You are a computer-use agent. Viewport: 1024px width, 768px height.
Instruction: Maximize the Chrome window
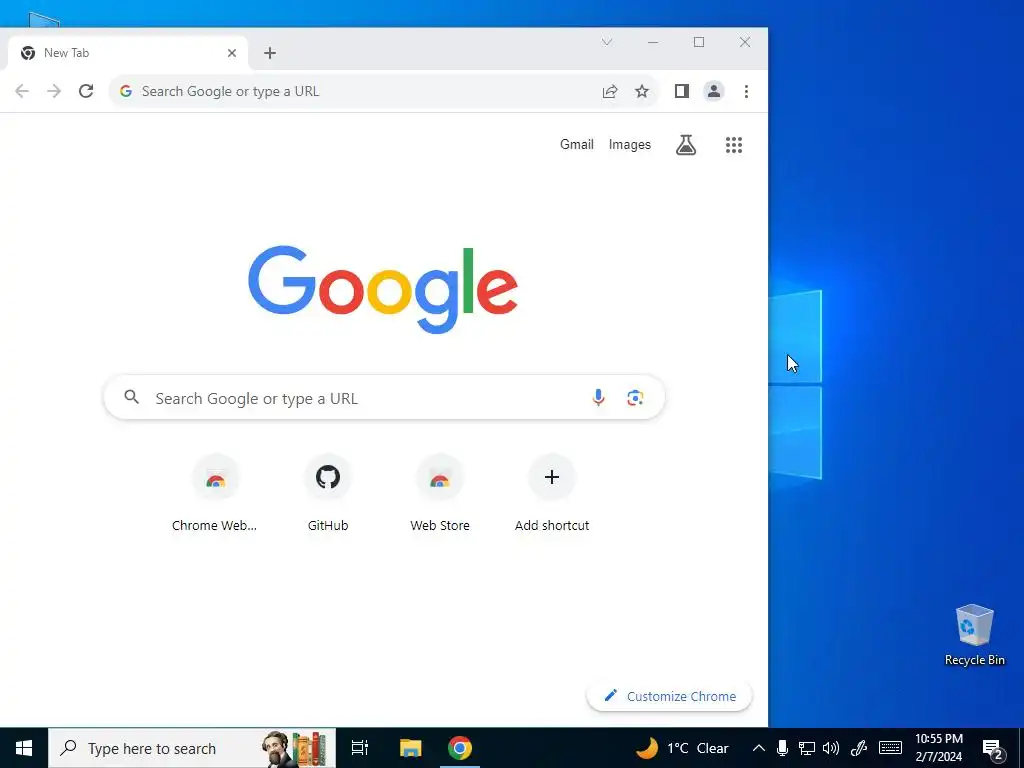[x=699, y=42]
